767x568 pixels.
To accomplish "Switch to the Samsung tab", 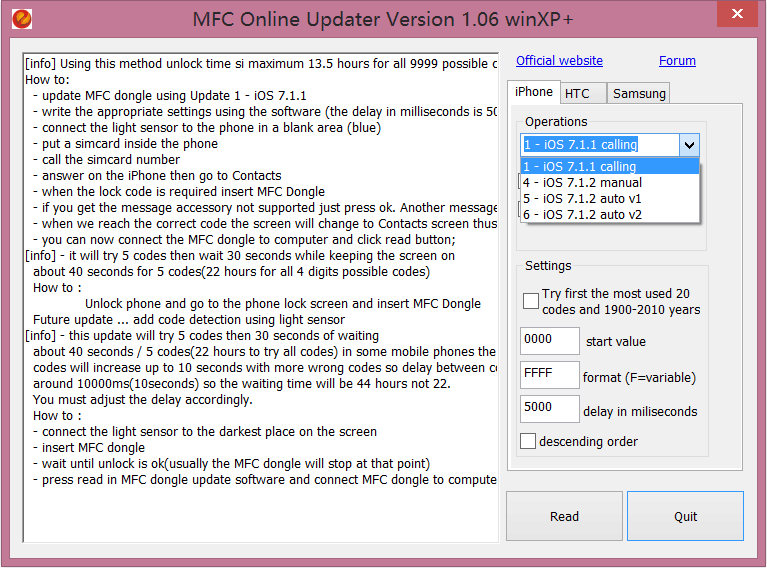I will [x=639, y=94].
